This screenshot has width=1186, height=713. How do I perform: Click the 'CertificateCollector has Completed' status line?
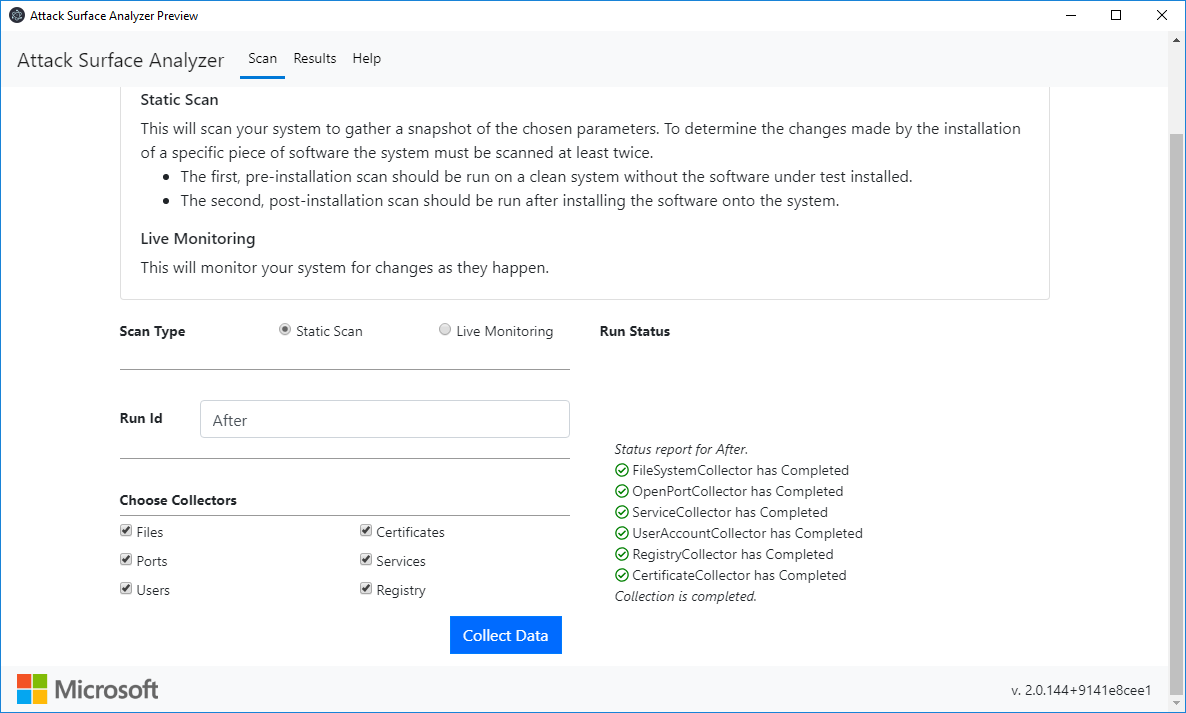click(x=739, y=575)
